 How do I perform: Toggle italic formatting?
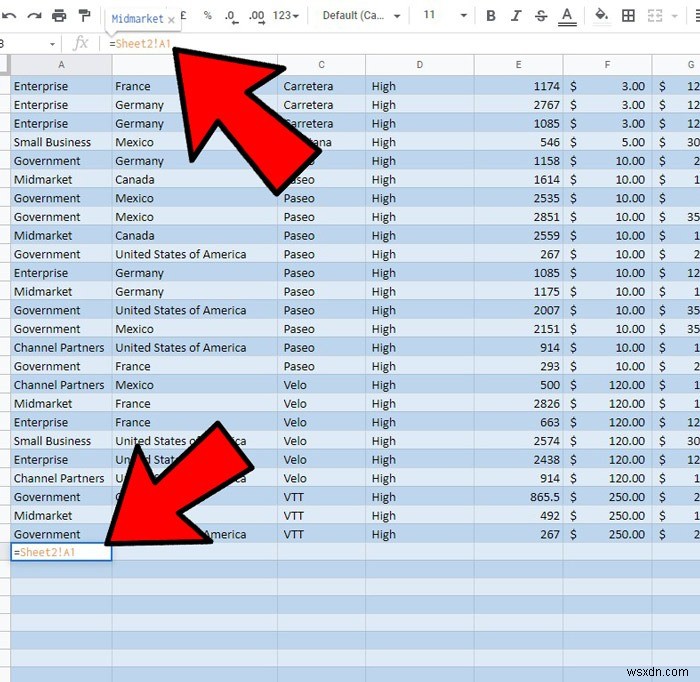pyautogui.click(x=516, y=16)
